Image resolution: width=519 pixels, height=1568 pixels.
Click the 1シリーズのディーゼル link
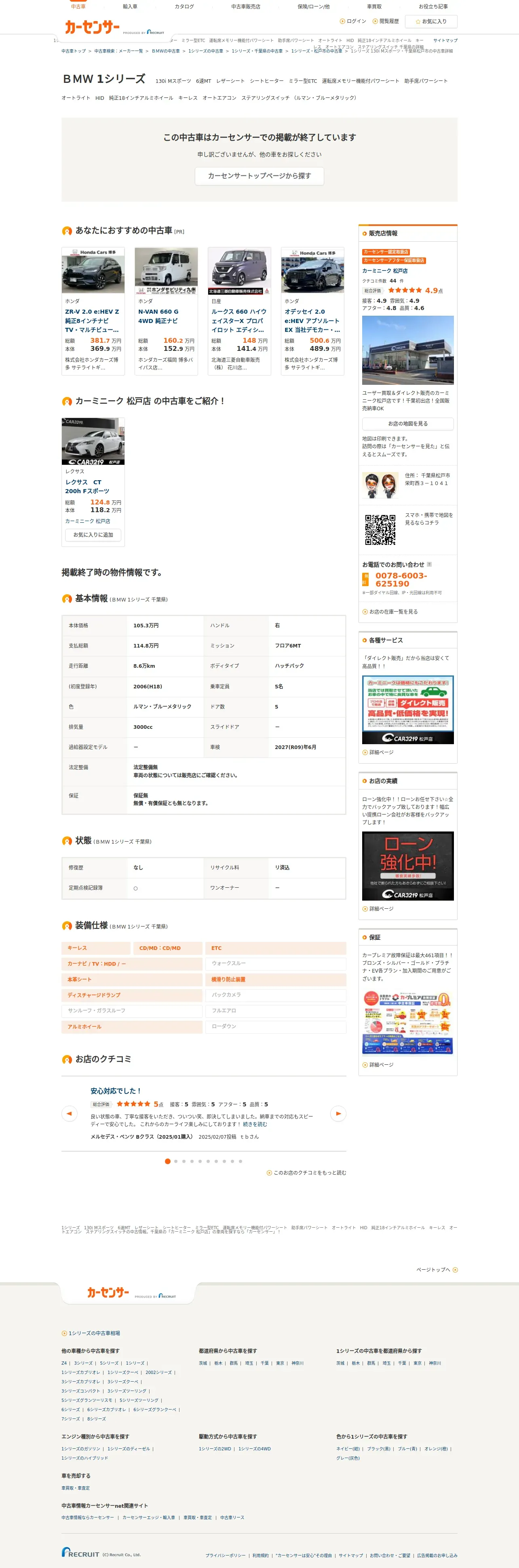[x=129, y=1449]
